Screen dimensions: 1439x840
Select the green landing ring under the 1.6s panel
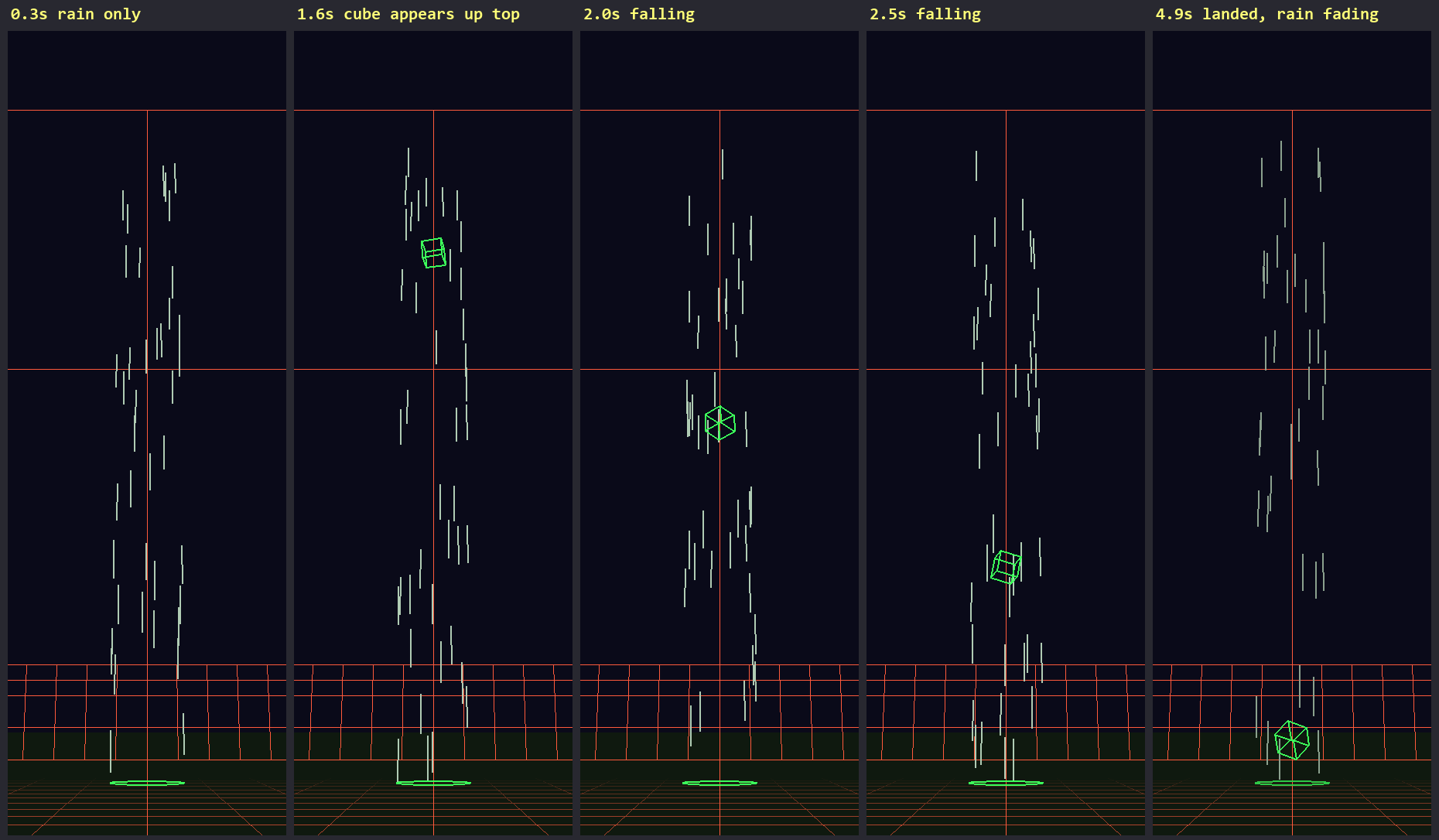433,783
